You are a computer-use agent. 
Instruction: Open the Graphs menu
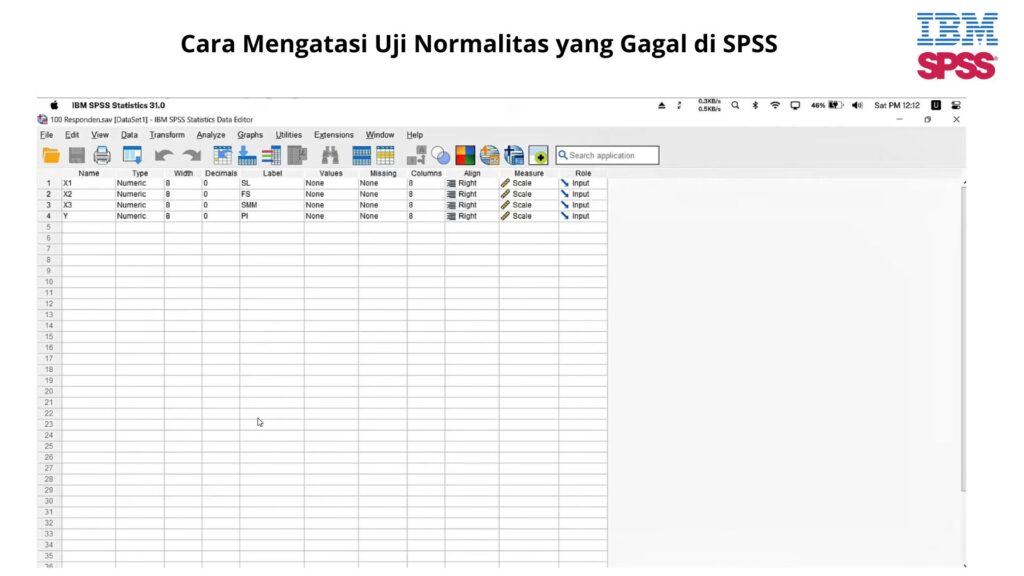(x=250, y=135)
